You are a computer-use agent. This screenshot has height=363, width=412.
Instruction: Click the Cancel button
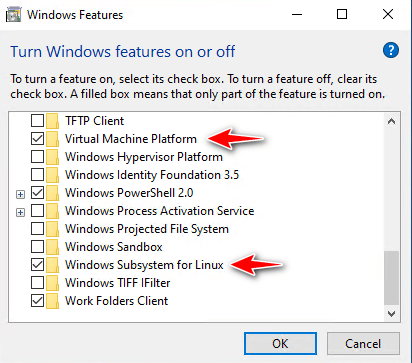tap(363, 343)
